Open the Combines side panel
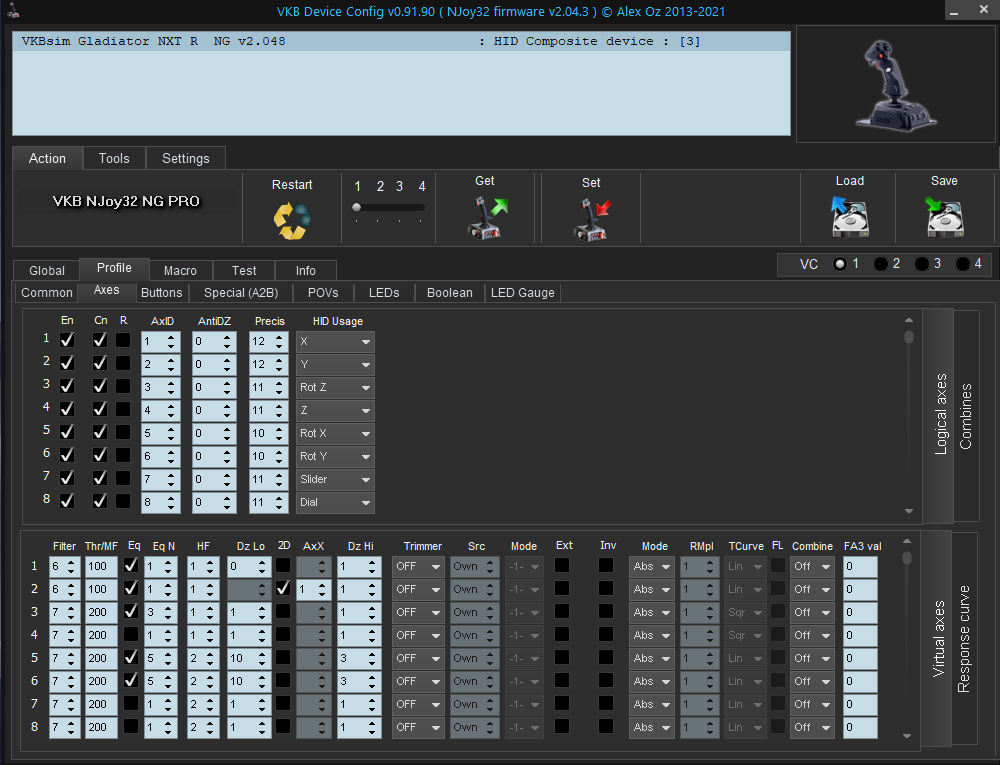Screen dimensions: 1000x765 tap(966, 415)
